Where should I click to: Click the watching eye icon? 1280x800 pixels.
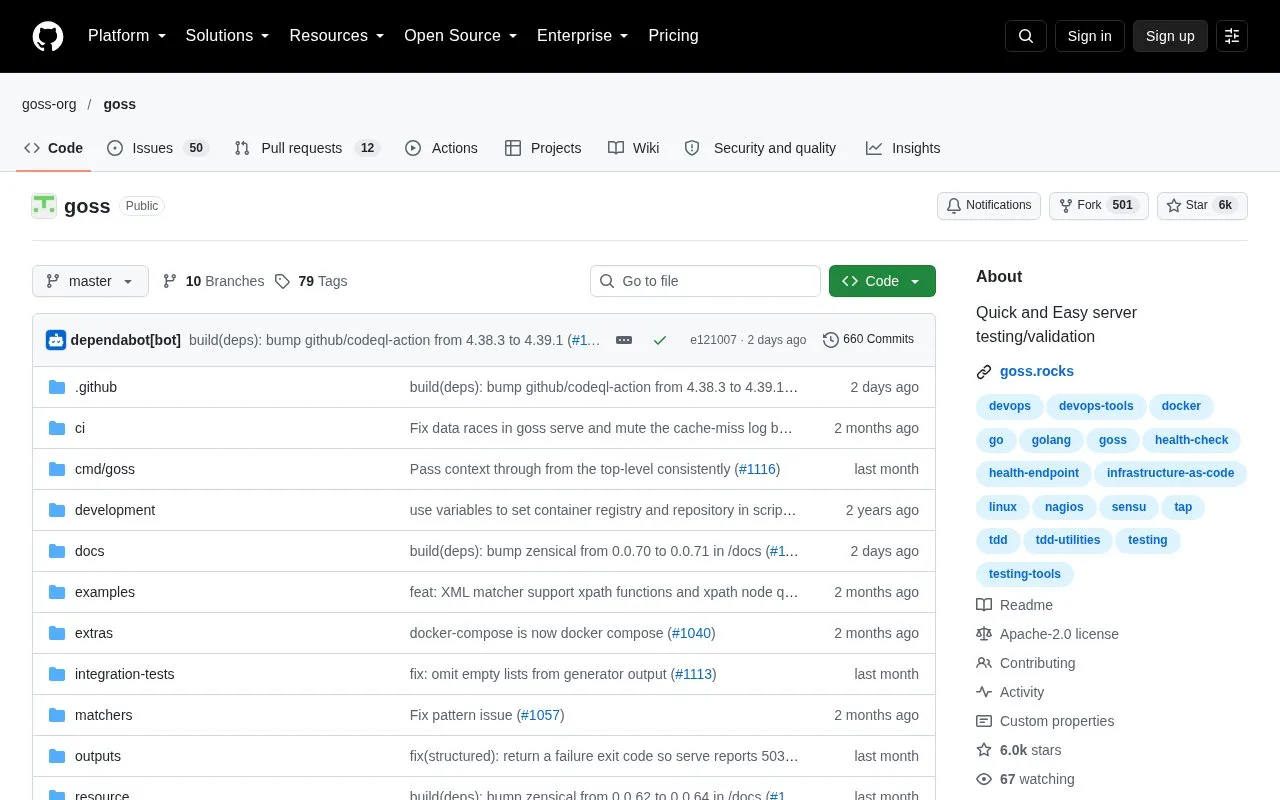click(984, 779)
